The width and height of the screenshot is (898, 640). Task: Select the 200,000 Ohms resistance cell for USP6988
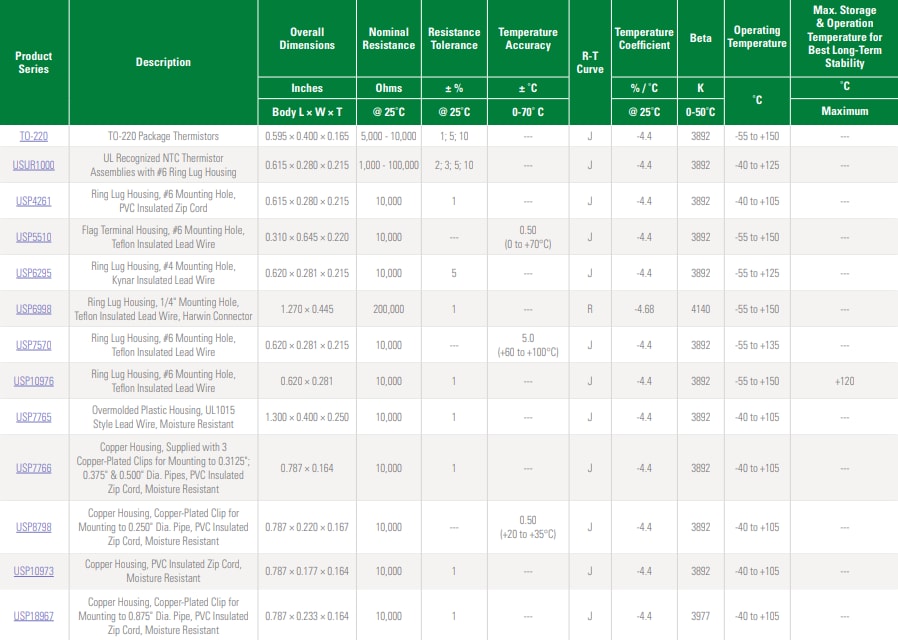click(x=389, y=308)
